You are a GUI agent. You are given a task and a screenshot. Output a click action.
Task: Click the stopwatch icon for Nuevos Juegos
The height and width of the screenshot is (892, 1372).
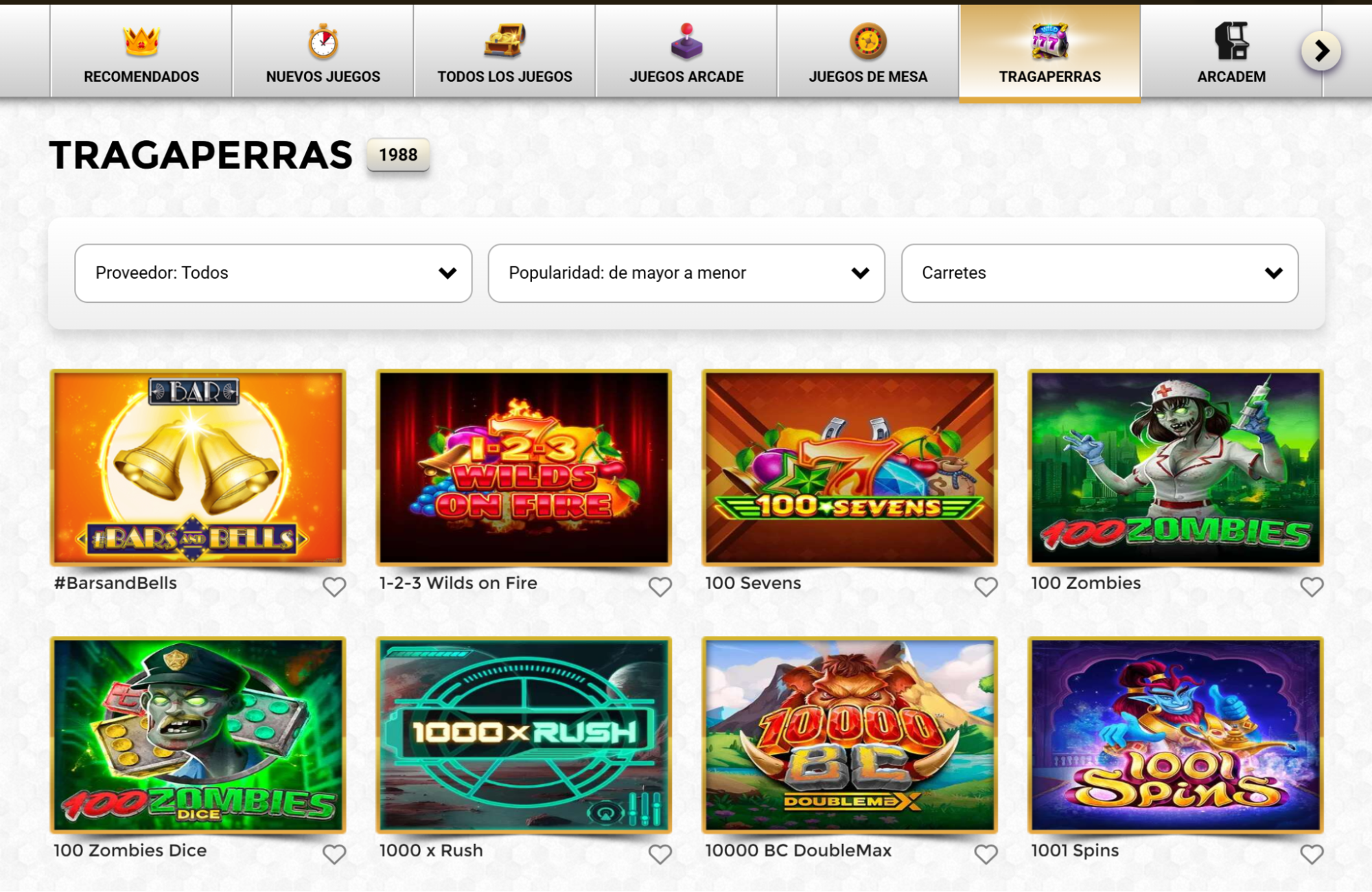323,41
